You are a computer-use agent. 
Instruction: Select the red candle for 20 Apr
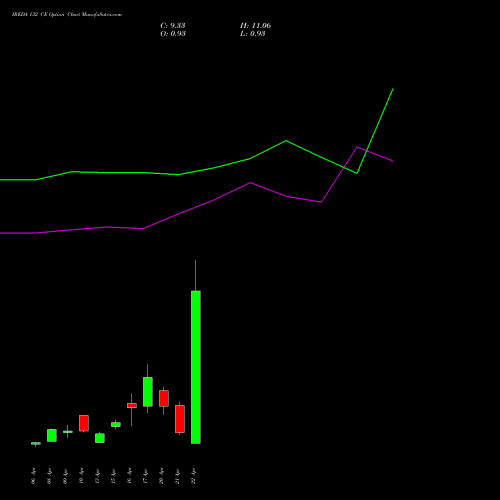coord(164,398)
